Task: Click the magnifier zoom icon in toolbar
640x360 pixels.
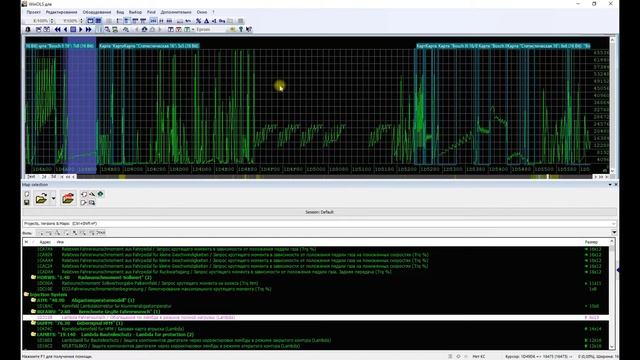Action: 107,29
